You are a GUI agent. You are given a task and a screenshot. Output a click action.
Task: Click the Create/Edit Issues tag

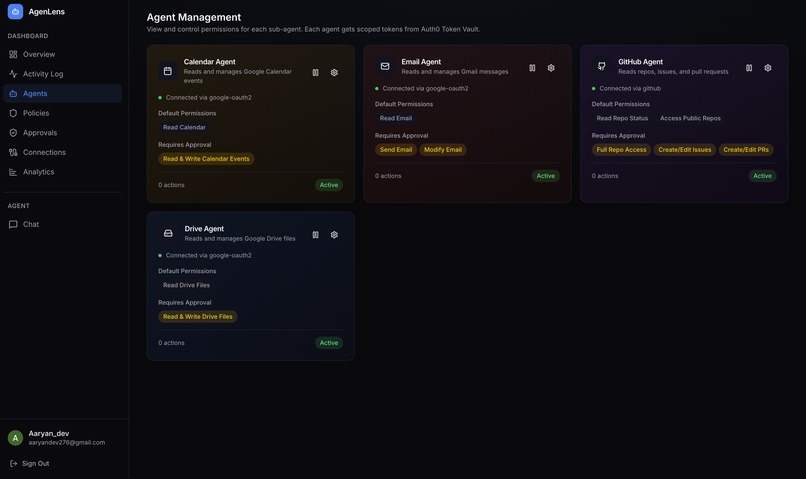pyautogui.click(x=685, y=150)
